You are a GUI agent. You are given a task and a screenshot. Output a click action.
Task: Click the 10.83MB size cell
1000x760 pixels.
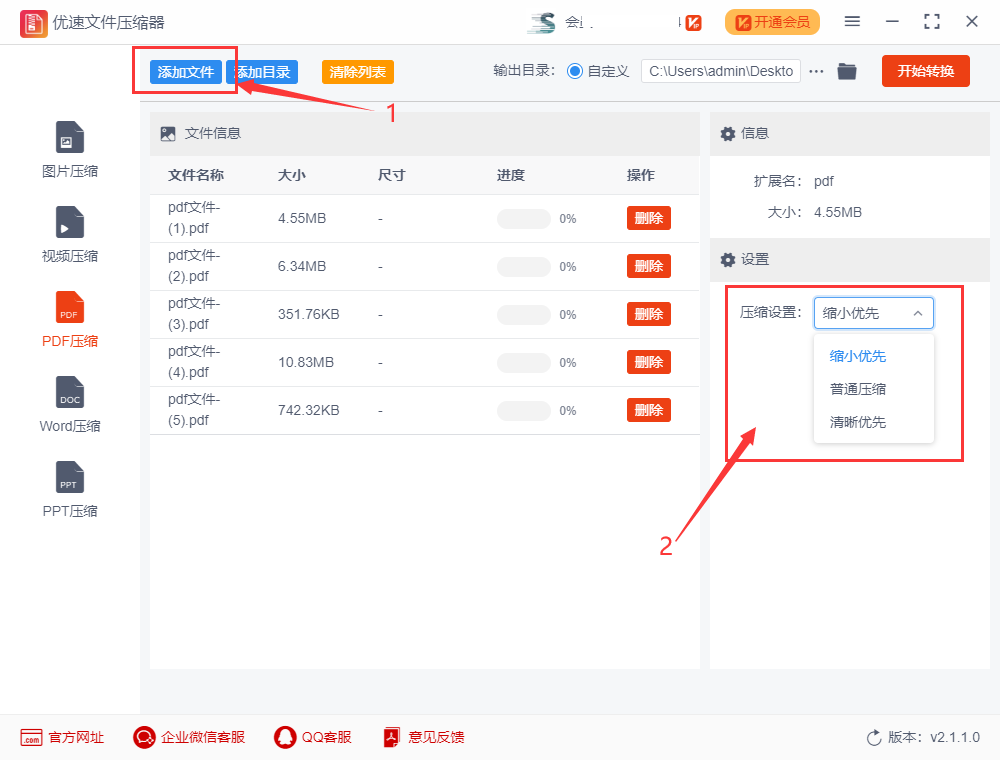(305, 362)
